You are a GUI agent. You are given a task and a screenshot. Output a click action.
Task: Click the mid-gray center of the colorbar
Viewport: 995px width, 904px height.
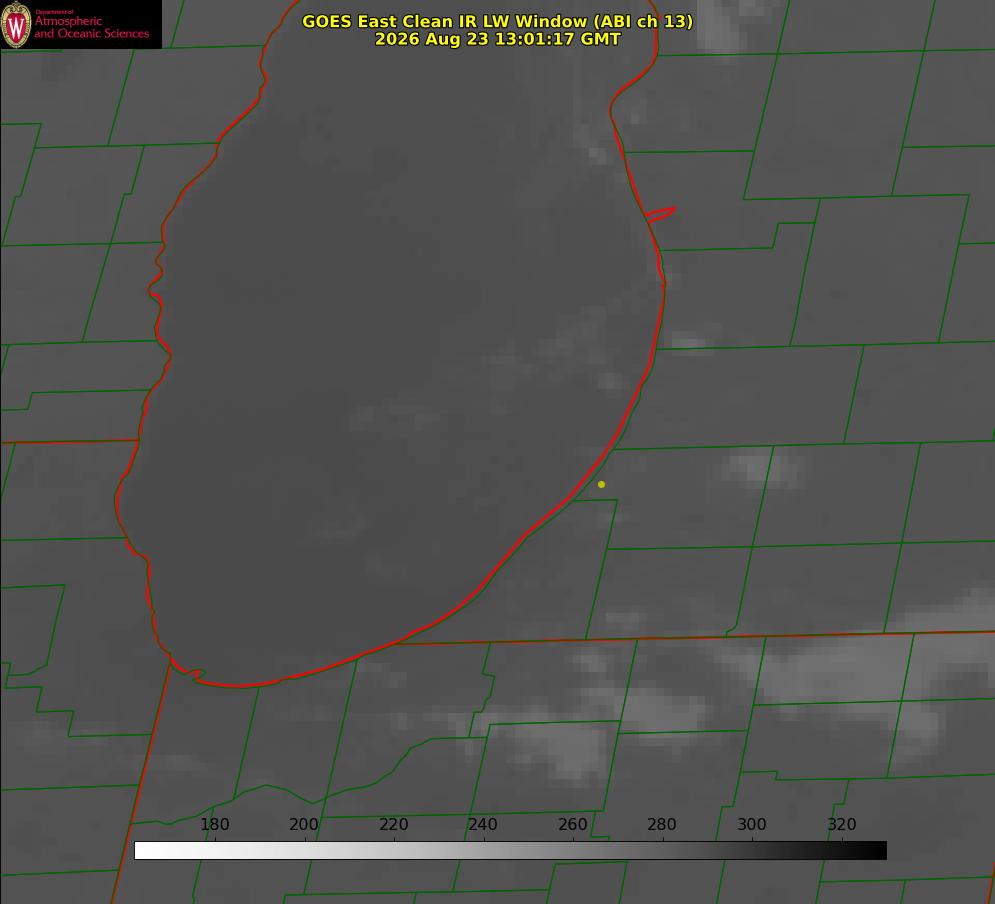click(x=510, y=850)
